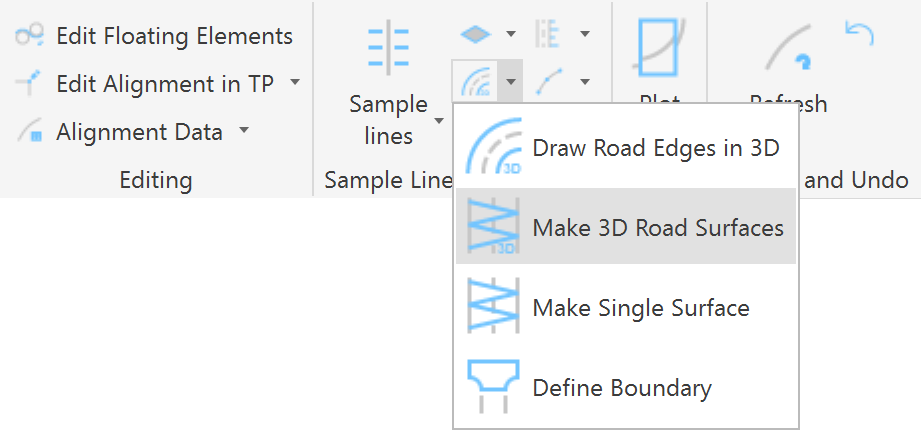Expand the Edit Alignment in TP dropdown arrow
This screenshot has width=921, height=435.
click(295, 83)
